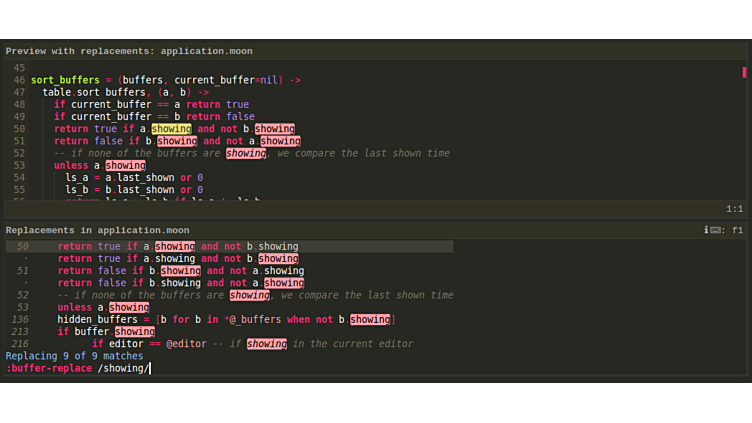The height and width of the screenshot is (423, 752).
Task: Click the 'Replacements in application.moon' header
Action: point(97,230)
